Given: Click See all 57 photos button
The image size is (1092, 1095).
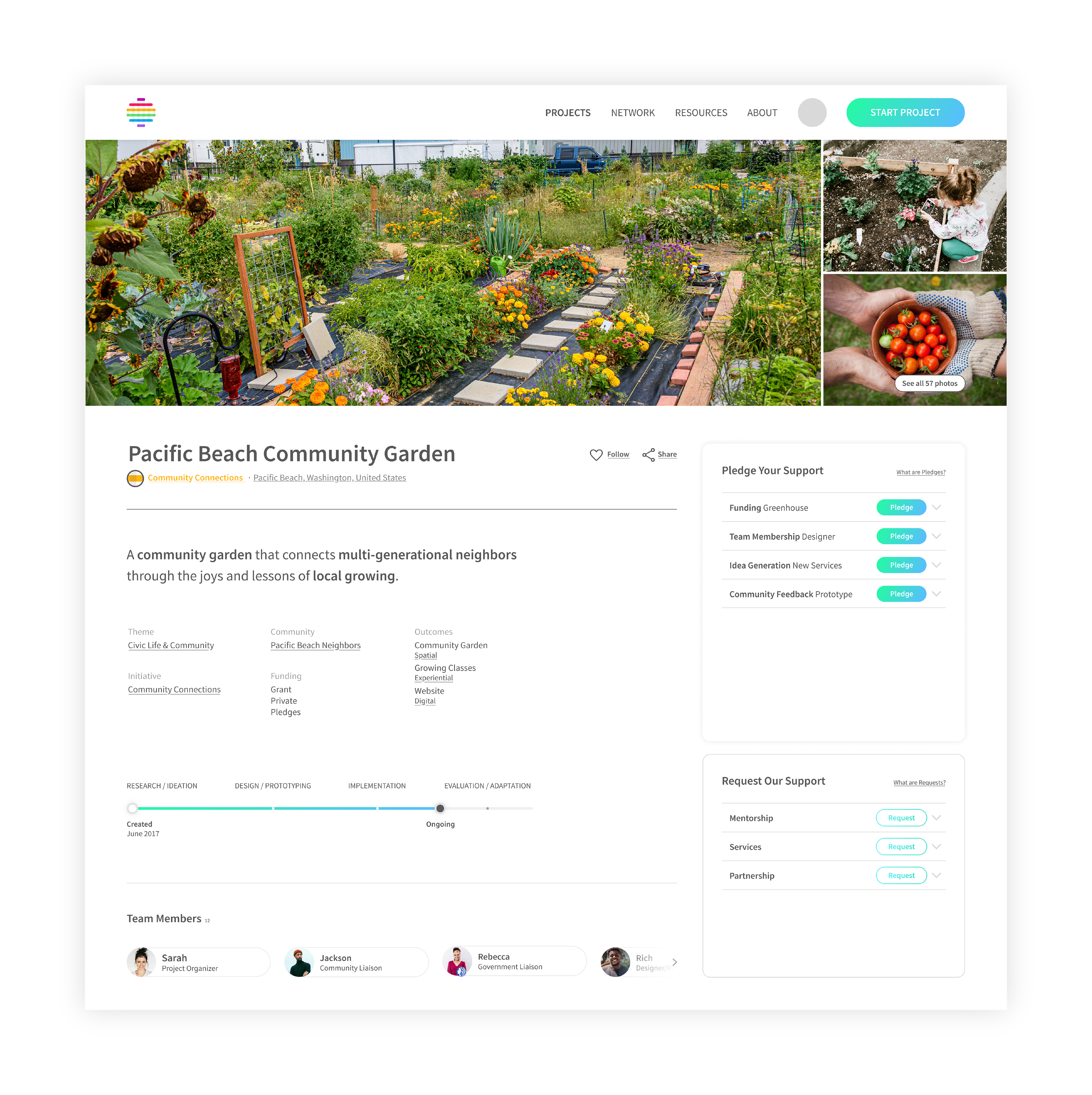Looking at the screenshot, I should coord(929,383).
